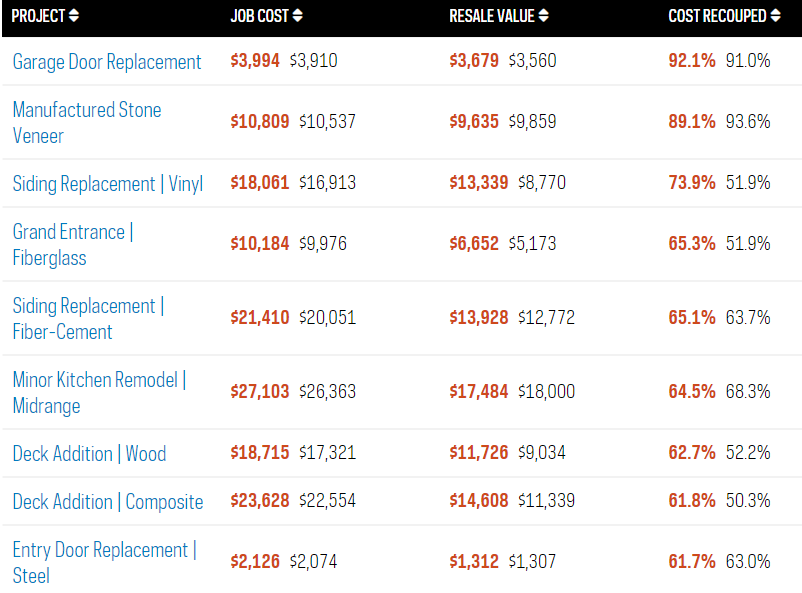This screenshot has width=802, height=593.
Task: Select the $13,928 resale value
Action: [479, 318]
